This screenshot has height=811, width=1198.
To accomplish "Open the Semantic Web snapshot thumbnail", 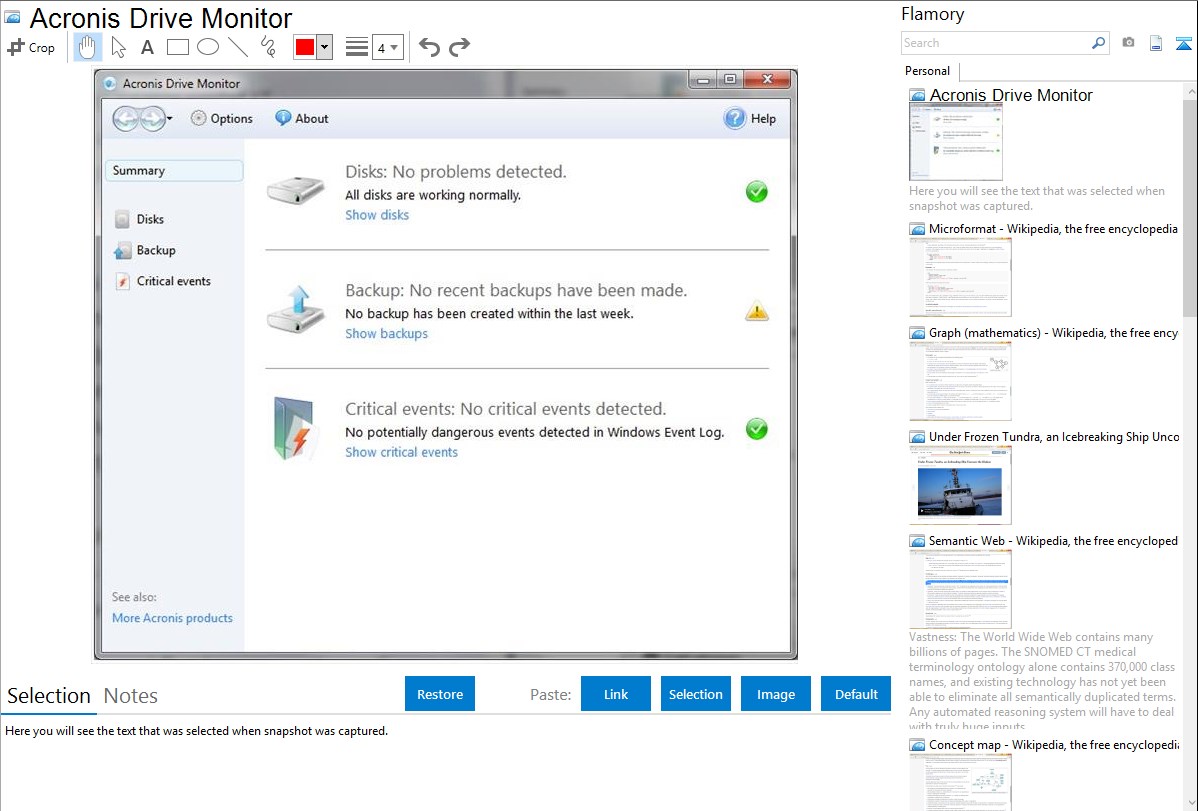I will click(960, 589).
